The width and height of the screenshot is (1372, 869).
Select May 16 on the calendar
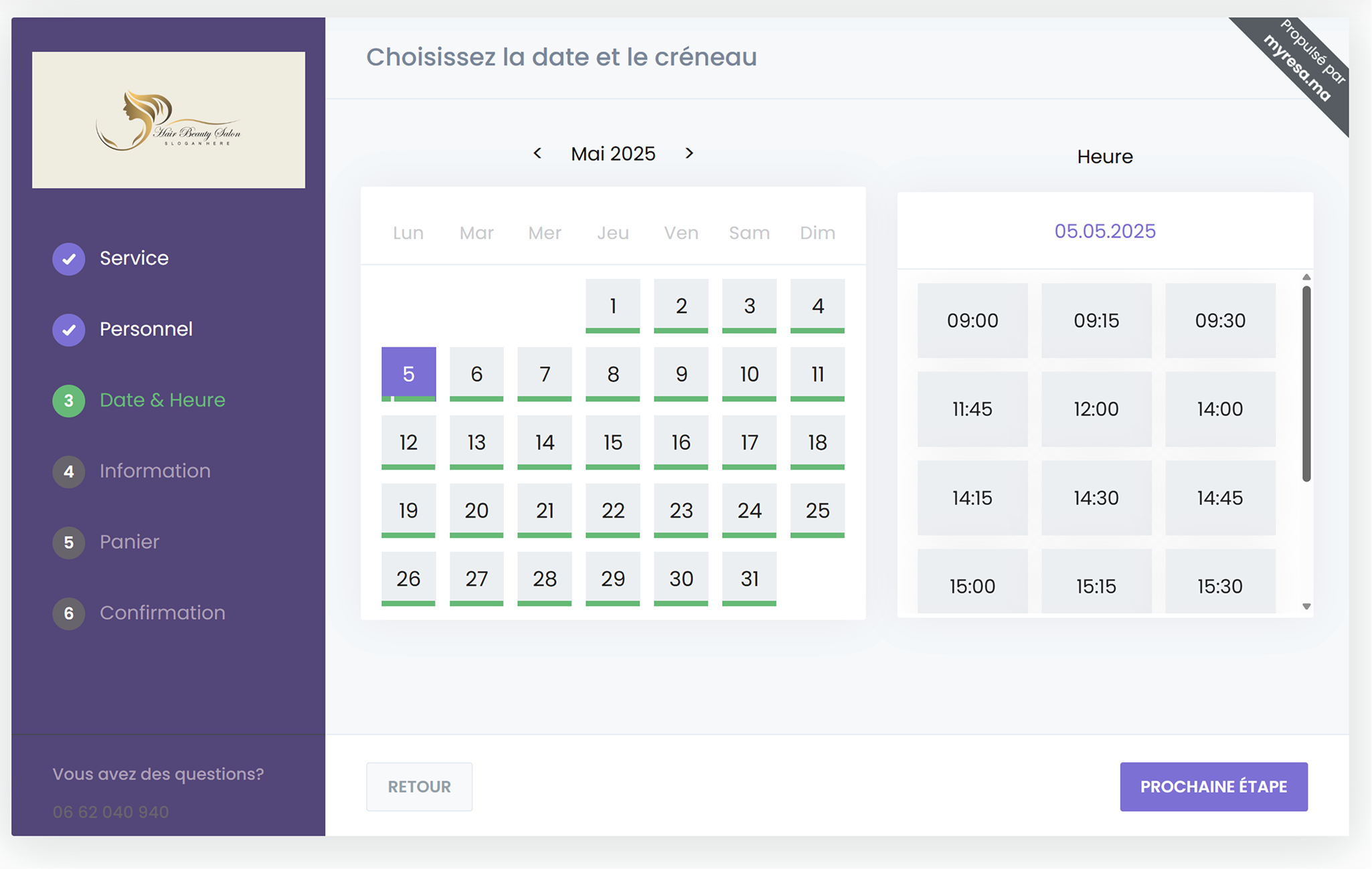(x=681, y=442)
